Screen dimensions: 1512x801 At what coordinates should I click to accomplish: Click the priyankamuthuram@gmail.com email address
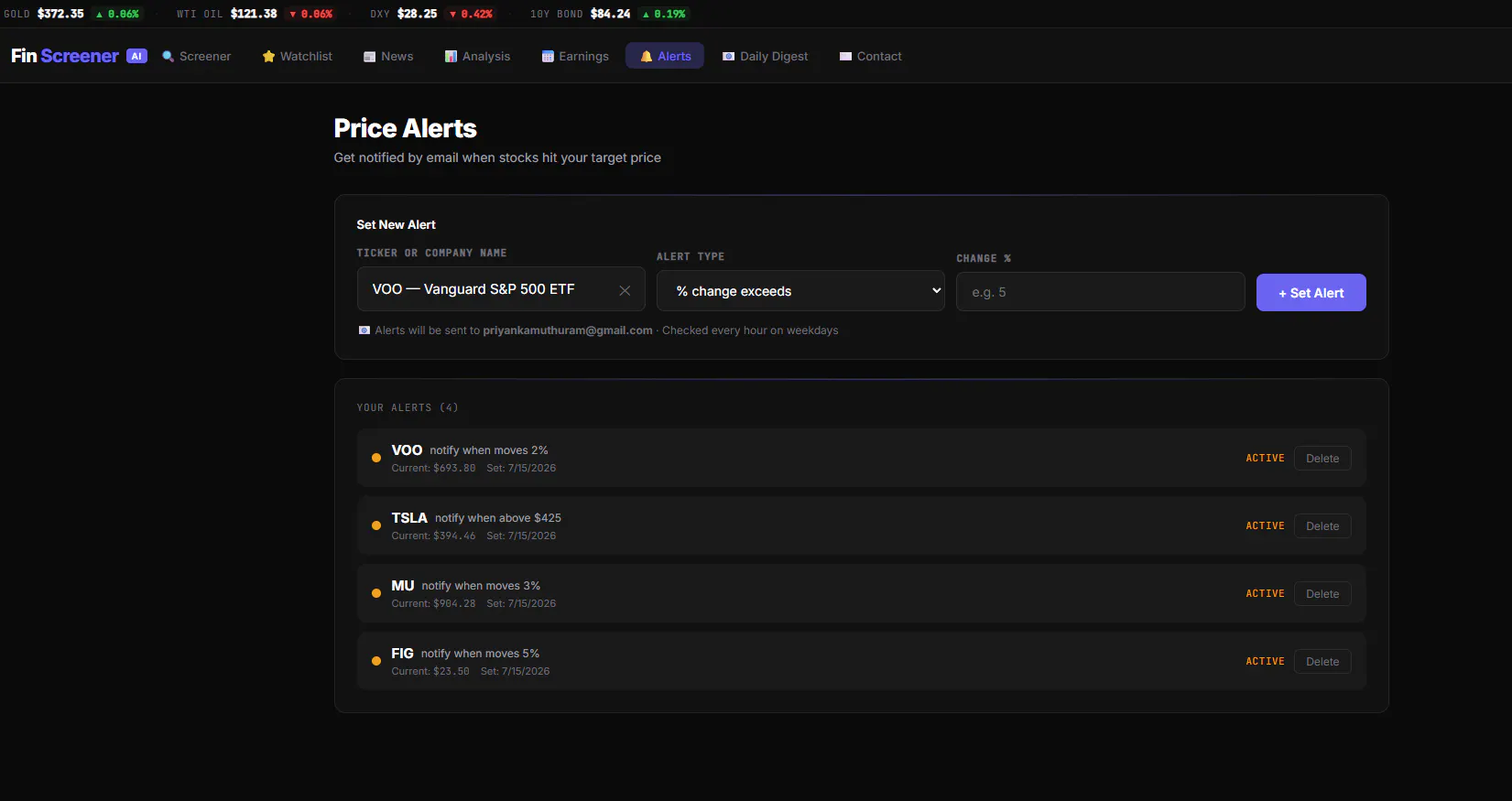[568, 330]
